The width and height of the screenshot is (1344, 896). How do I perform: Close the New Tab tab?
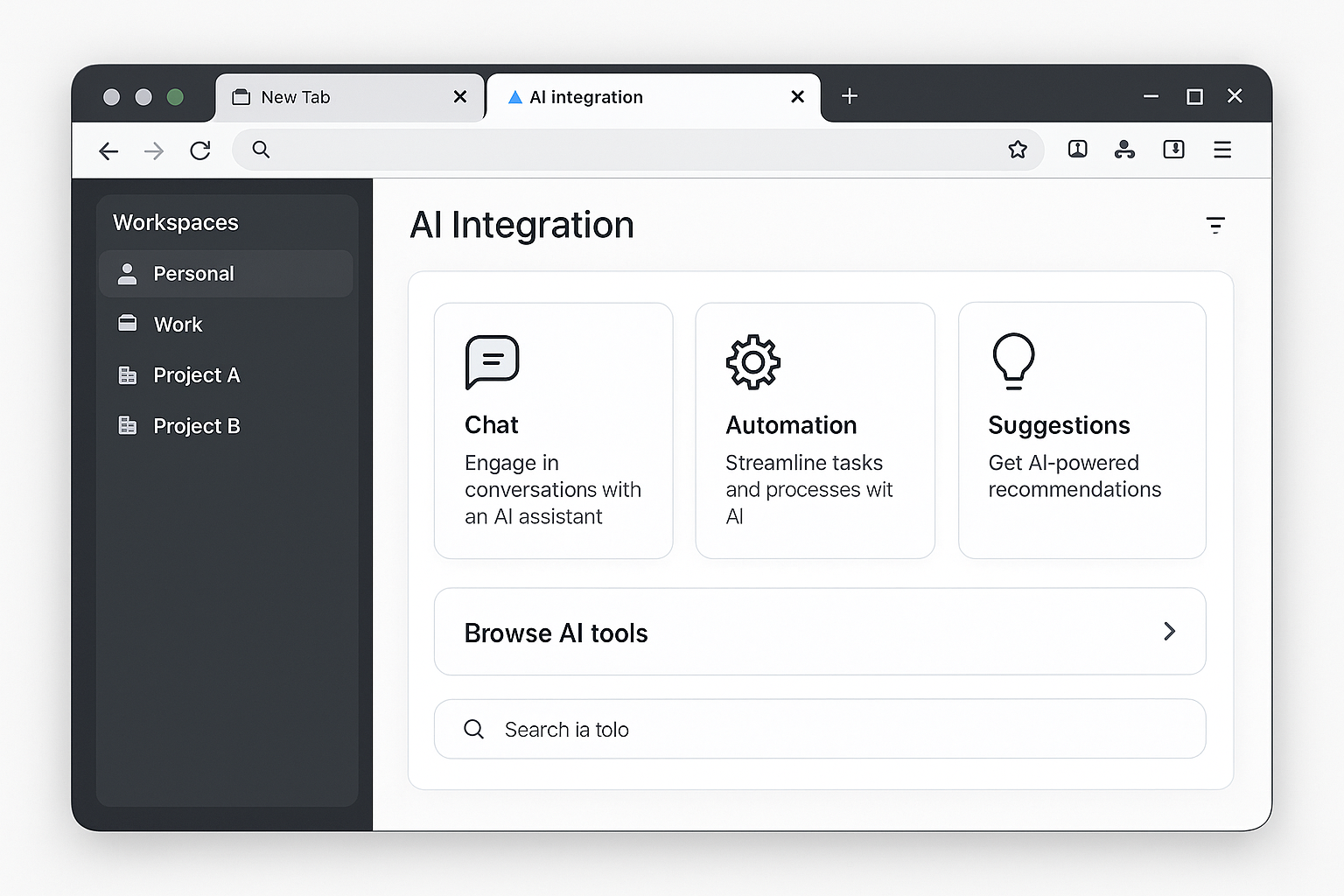coord(460,96)
